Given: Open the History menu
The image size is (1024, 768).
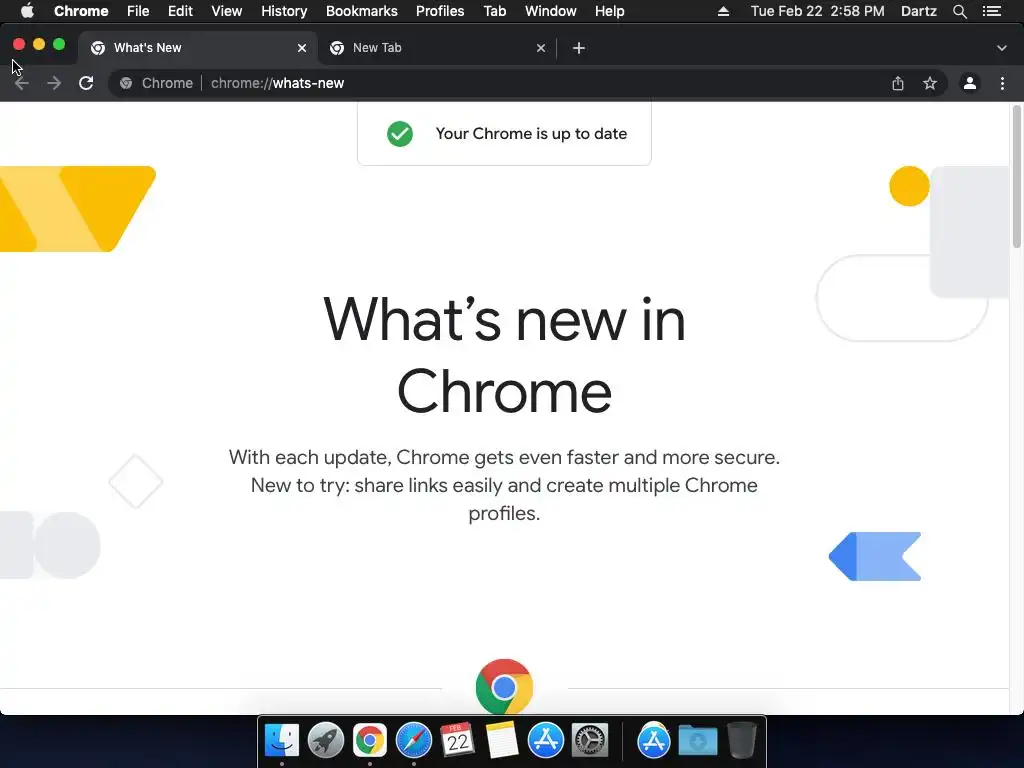Looking at the screenshot, I should [284, 11].
